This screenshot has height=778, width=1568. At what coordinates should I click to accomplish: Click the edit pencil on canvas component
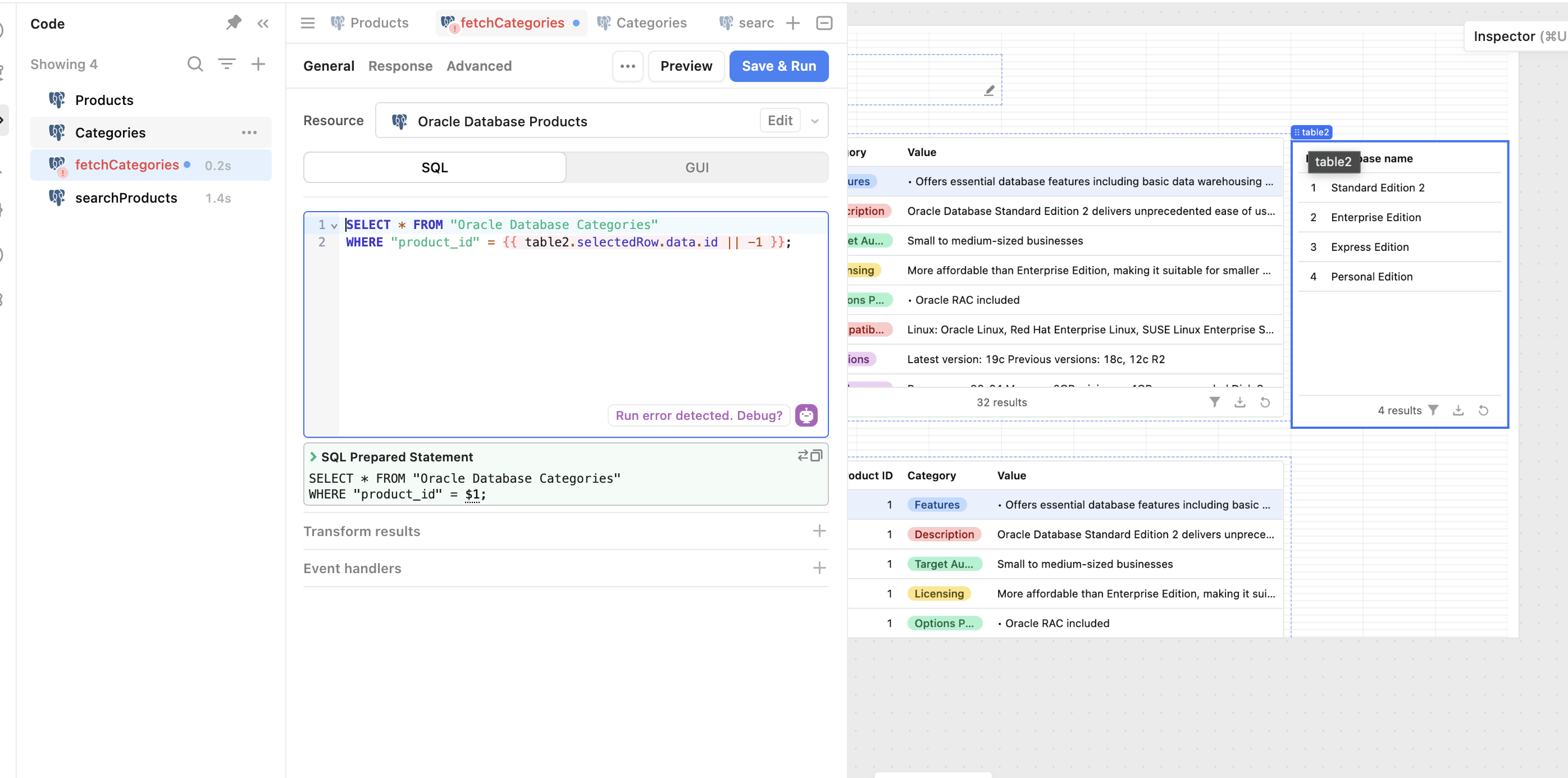(x=989, y=90)
